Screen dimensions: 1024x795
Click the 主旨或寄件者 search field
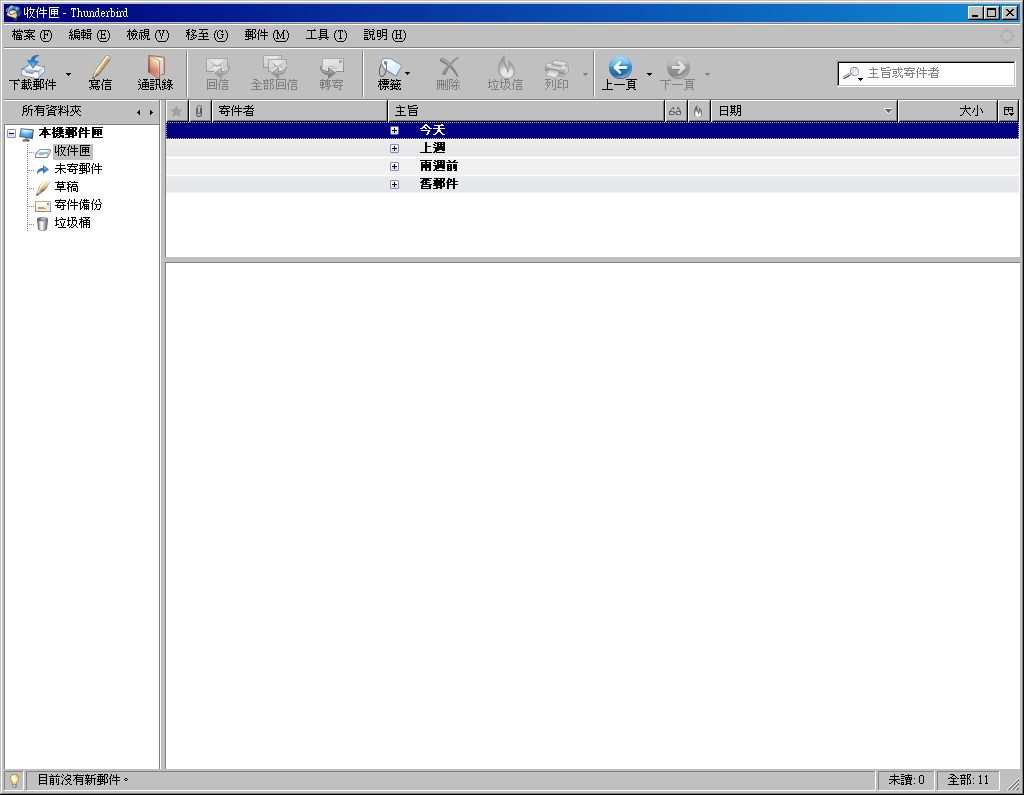pyautogui.click(x=937, y=73)
